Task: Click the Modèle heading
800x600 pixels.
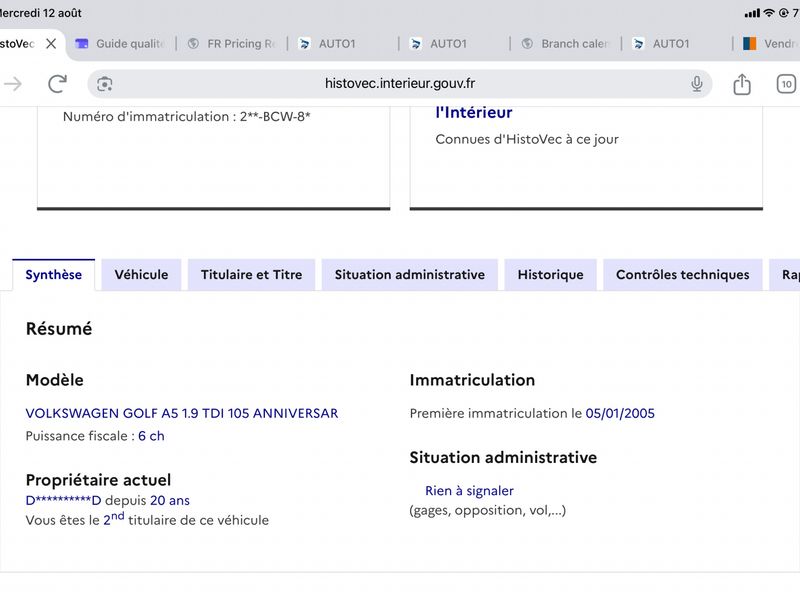Action: [x=55, y=380]
